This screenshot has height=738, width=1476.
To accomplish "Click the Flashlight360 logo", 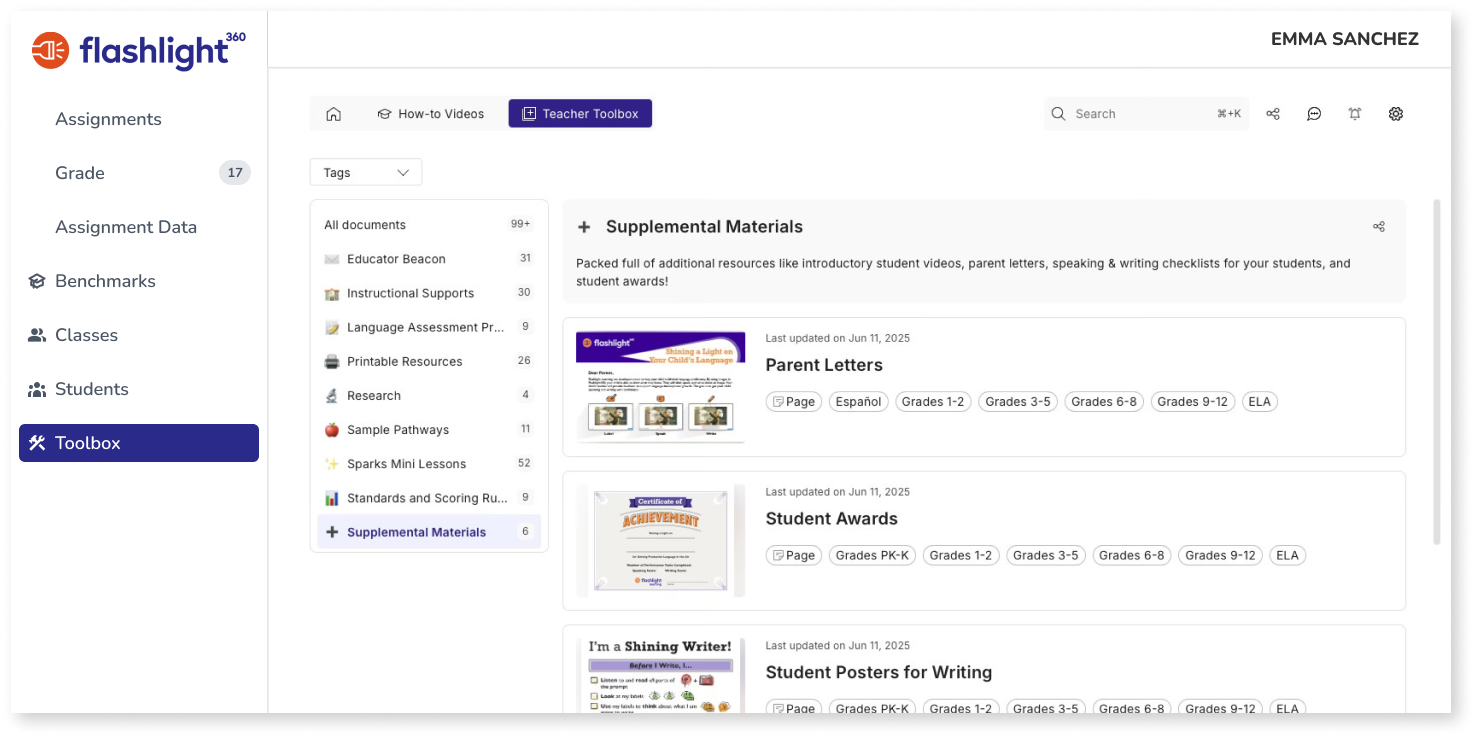I will coord(139,50).
